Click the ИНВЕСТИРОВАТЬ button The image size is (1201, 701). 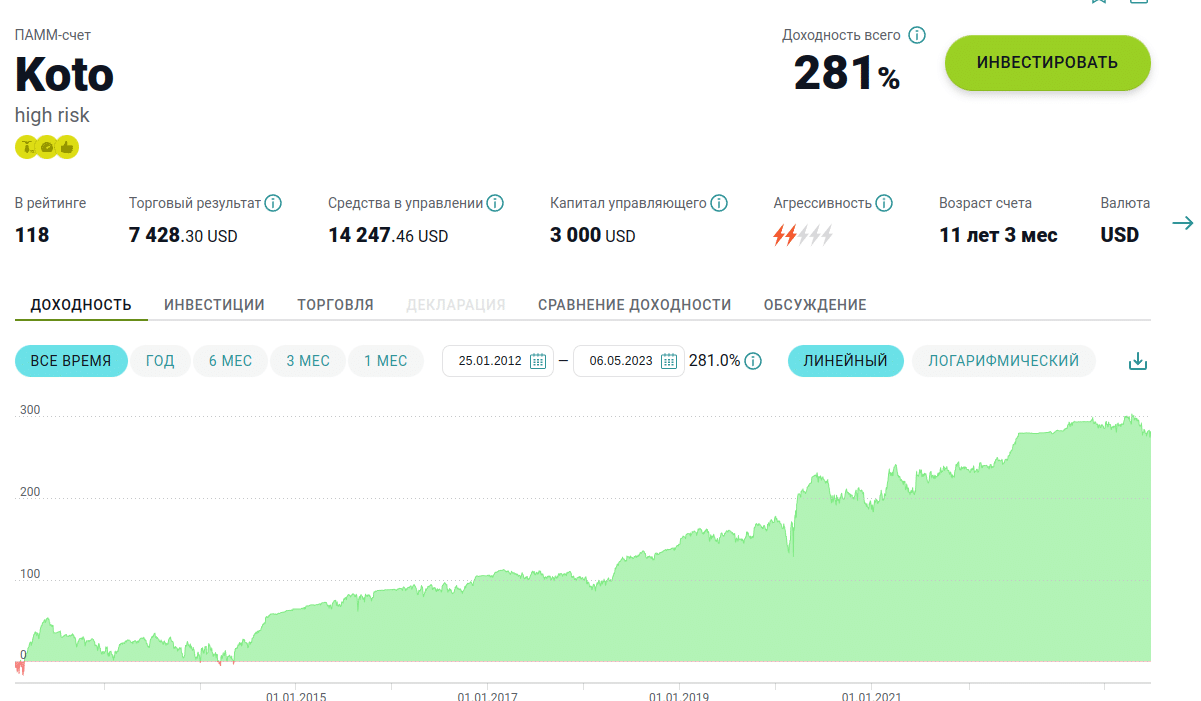click(x=1047, y=63)
